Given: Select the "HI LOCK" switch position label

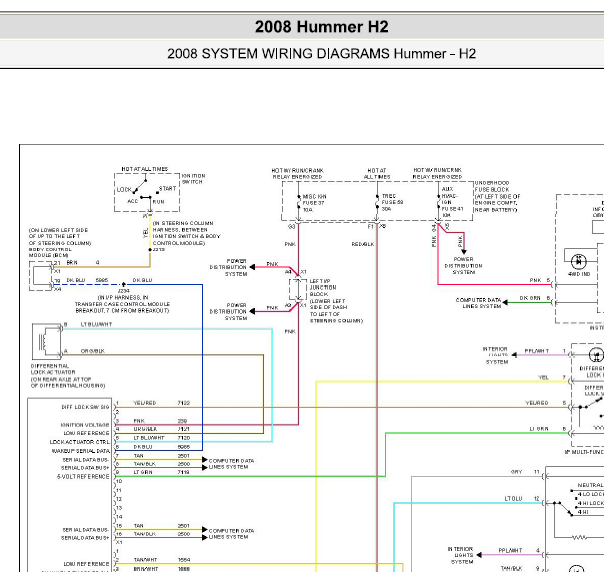Looking at the screenshot, I should [x=592, y=503].
